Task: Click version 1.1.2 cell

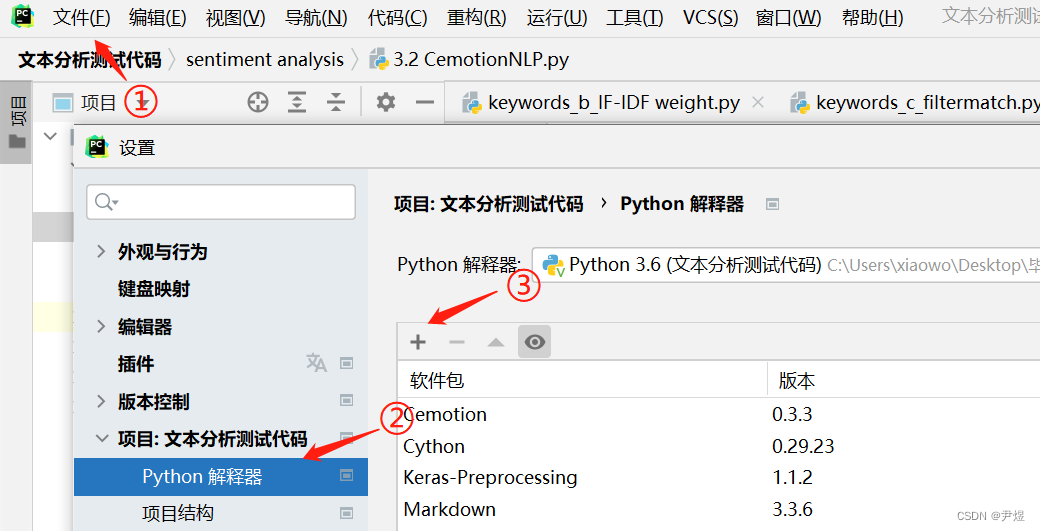Action: coord(793,478)
